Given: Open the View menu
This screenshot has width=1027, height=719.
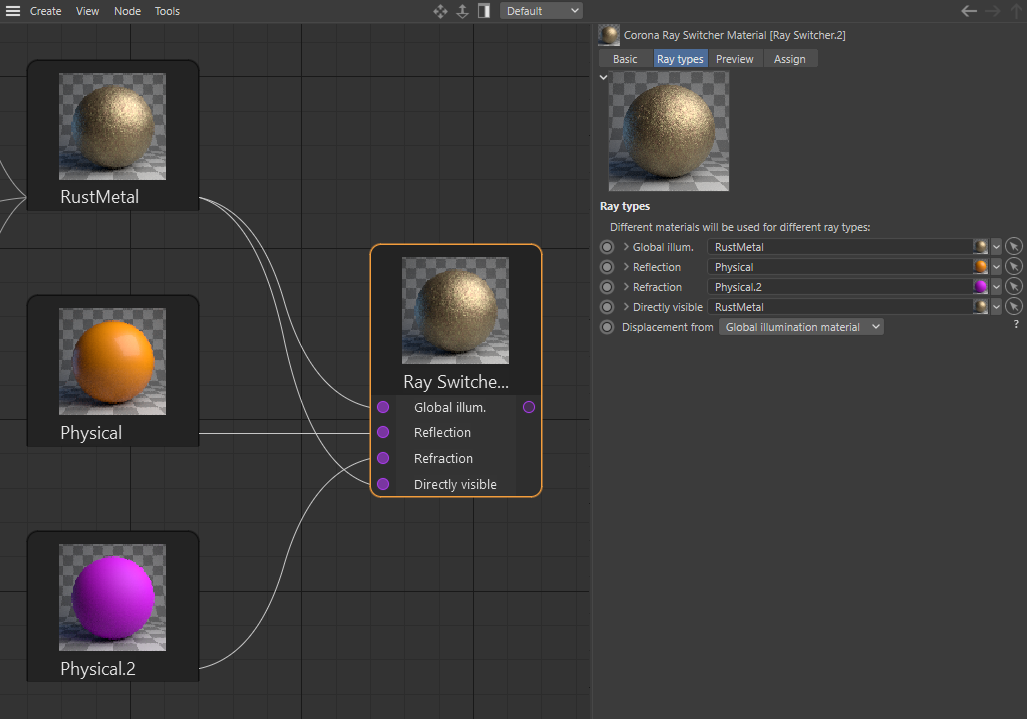Looking at the screenshot, I should tap(87, 11).
